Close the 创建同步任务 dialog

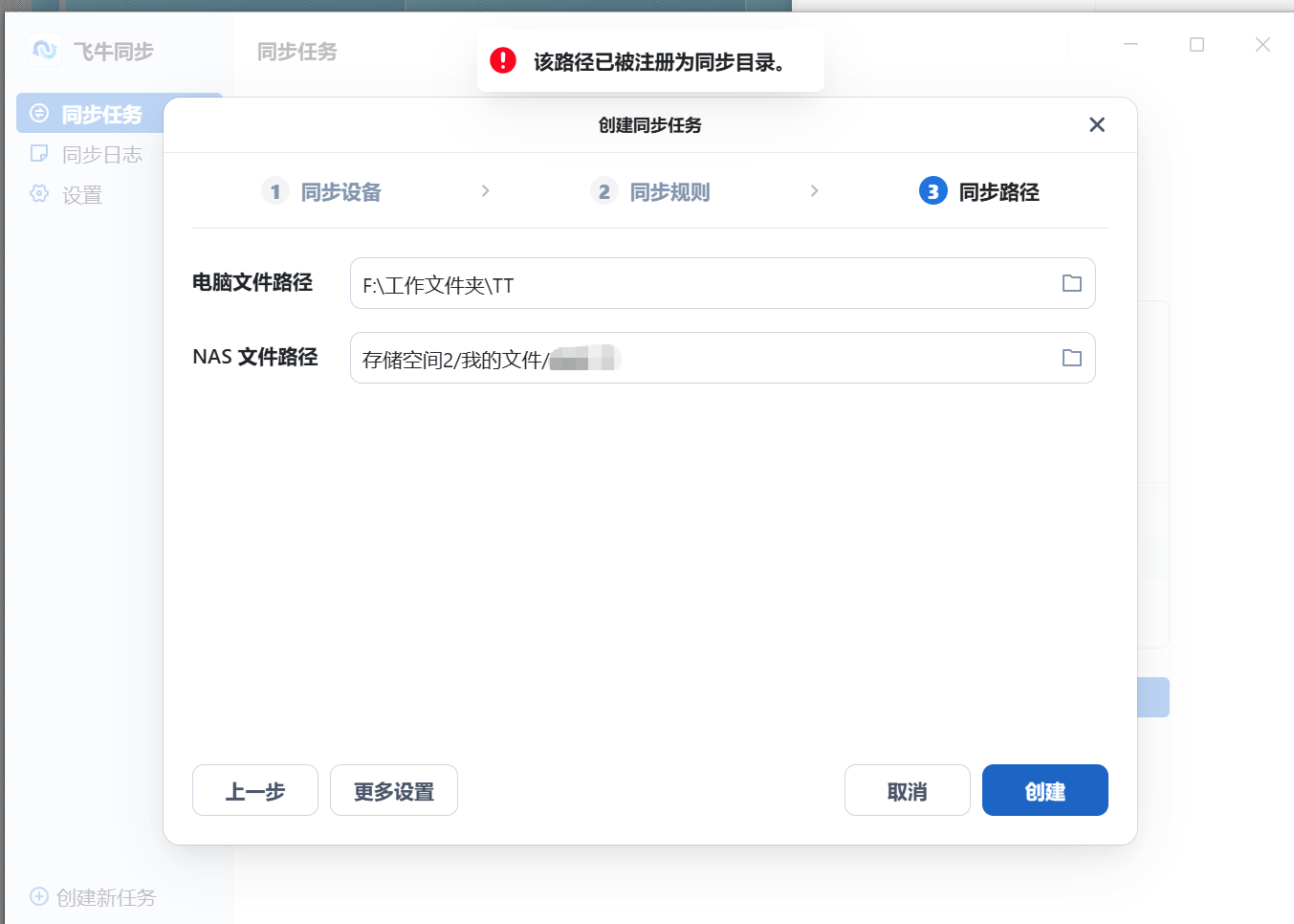pyautogui.click(x=1097, y=125)
